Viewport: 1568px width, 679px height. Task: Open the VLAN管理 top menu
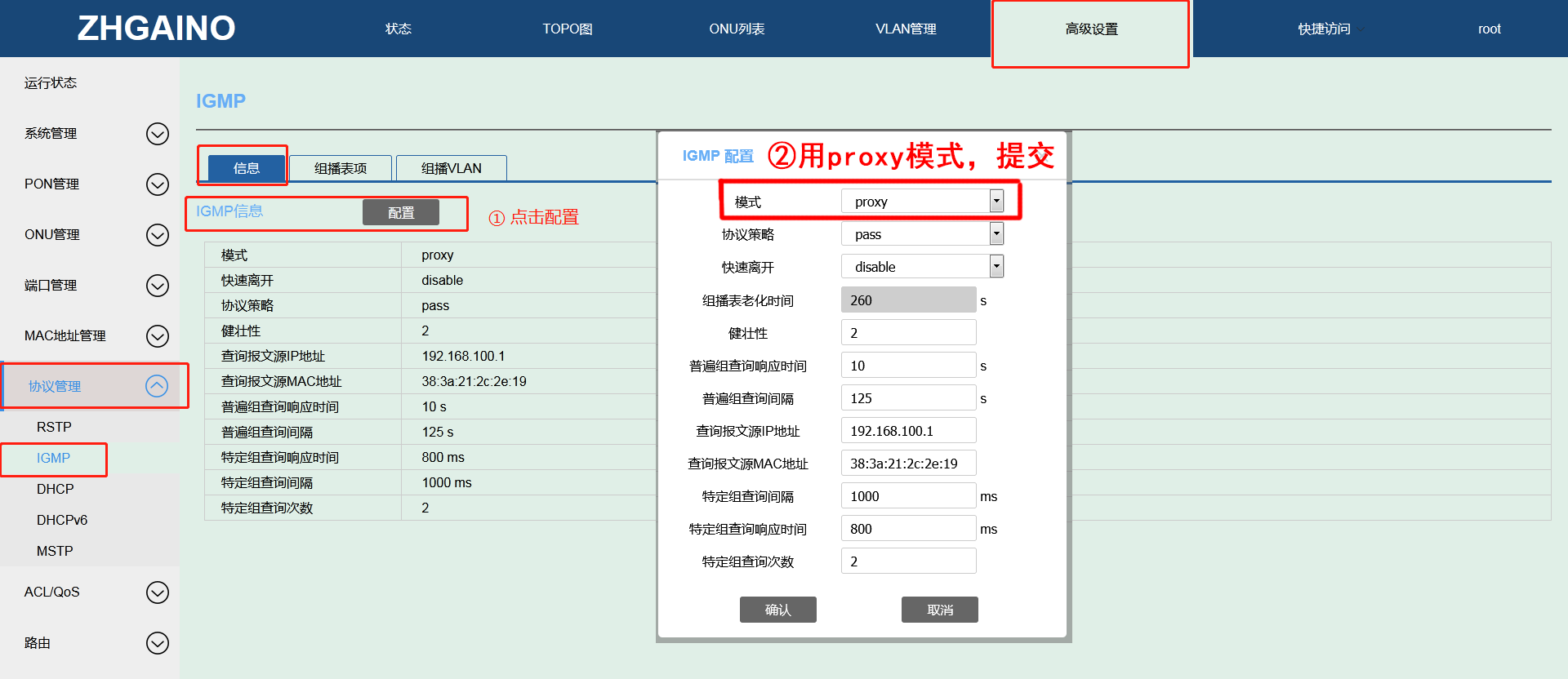tap(906, 29)
